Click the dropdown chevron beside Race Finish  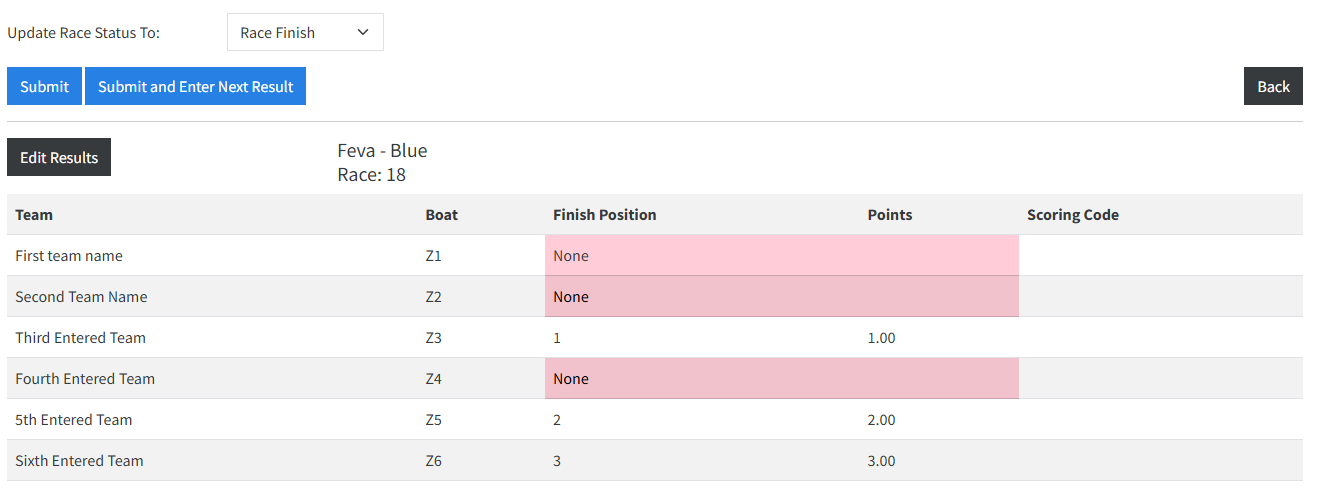(363, 32)
